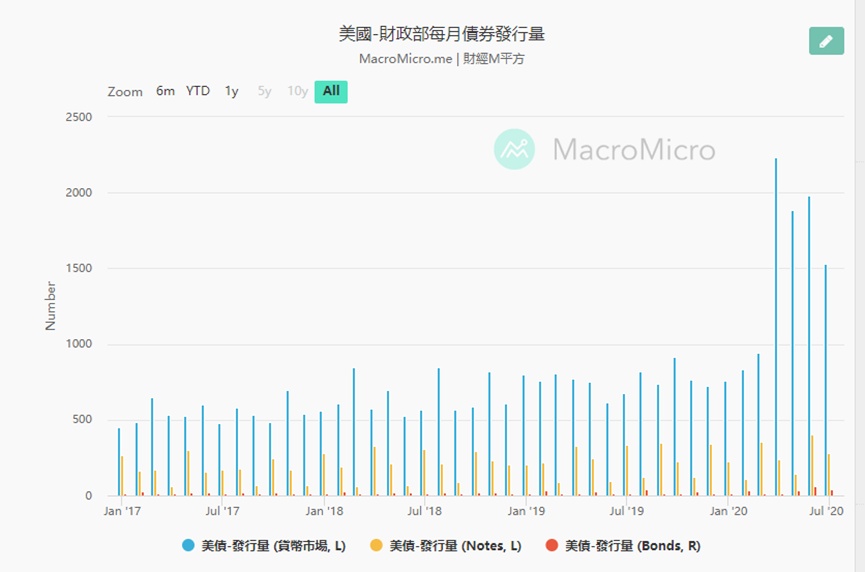Click the green pencil edit icon
Image resolution: width=865 pixels, height=572 pixels.
pos(826,41)
